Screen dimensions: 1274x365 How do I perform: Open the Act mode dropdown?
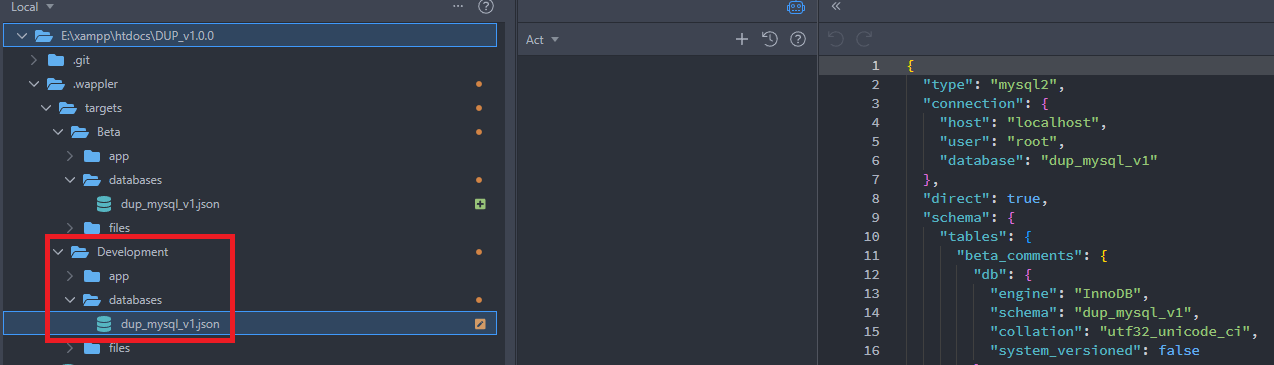tap(542, 40)
